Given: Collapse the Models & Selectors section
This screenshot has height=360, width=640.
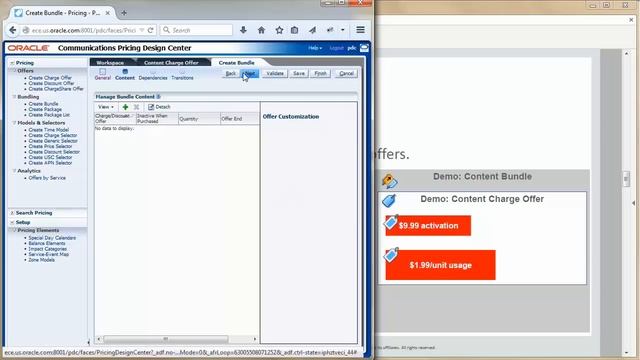Looking at the screenshot, I should (14, 123).
